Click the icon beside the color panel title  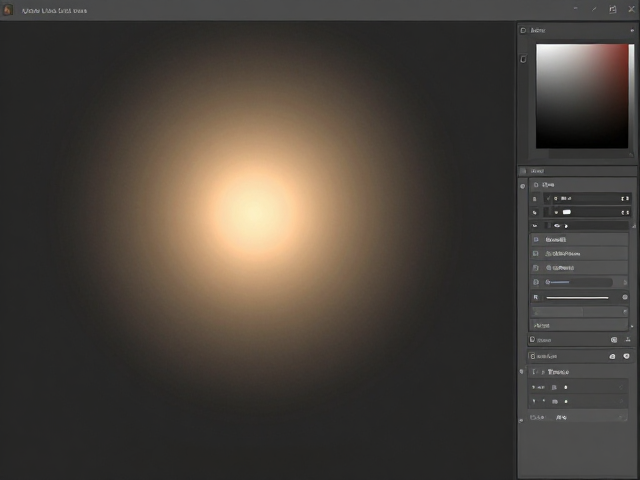523,30
